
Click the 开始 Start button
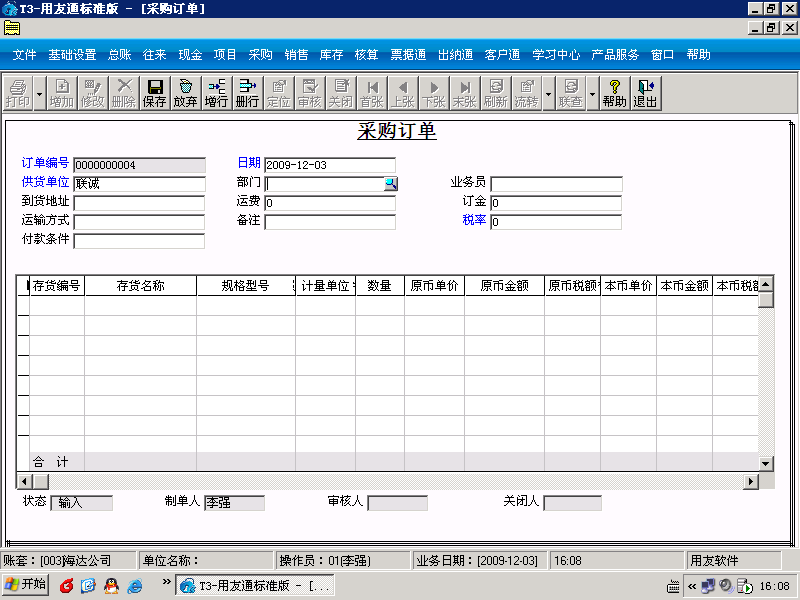click(x=26, y=585)
